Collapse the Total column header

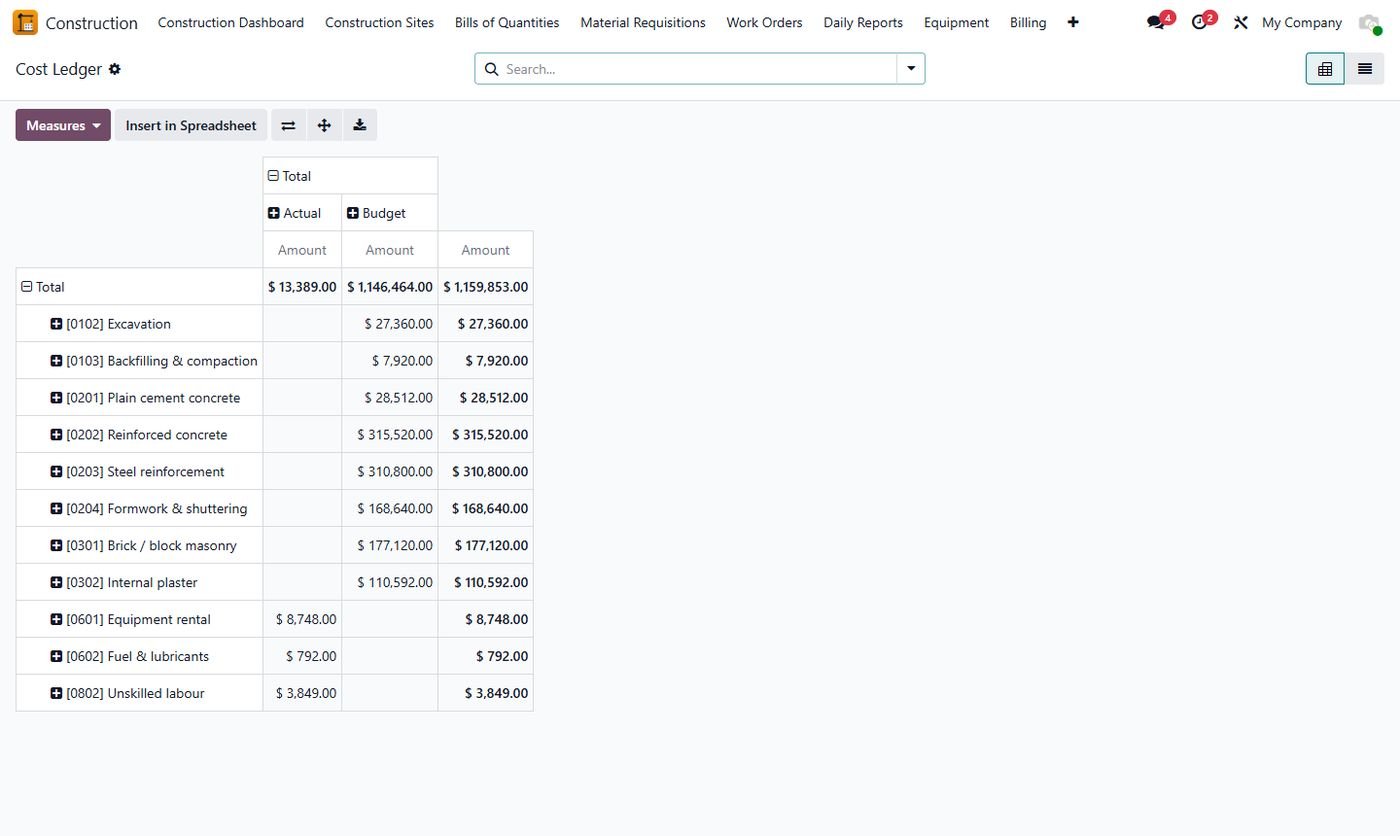pos(350,176)
